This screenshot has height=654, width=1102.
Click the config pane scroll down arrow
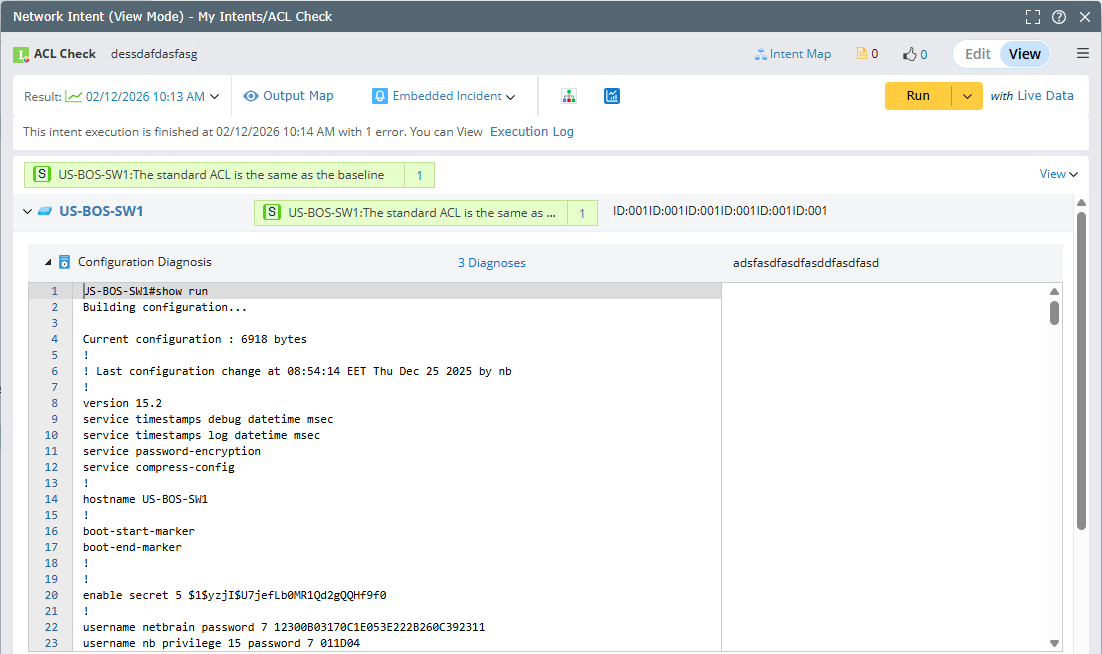click(x=1054, y=643)
